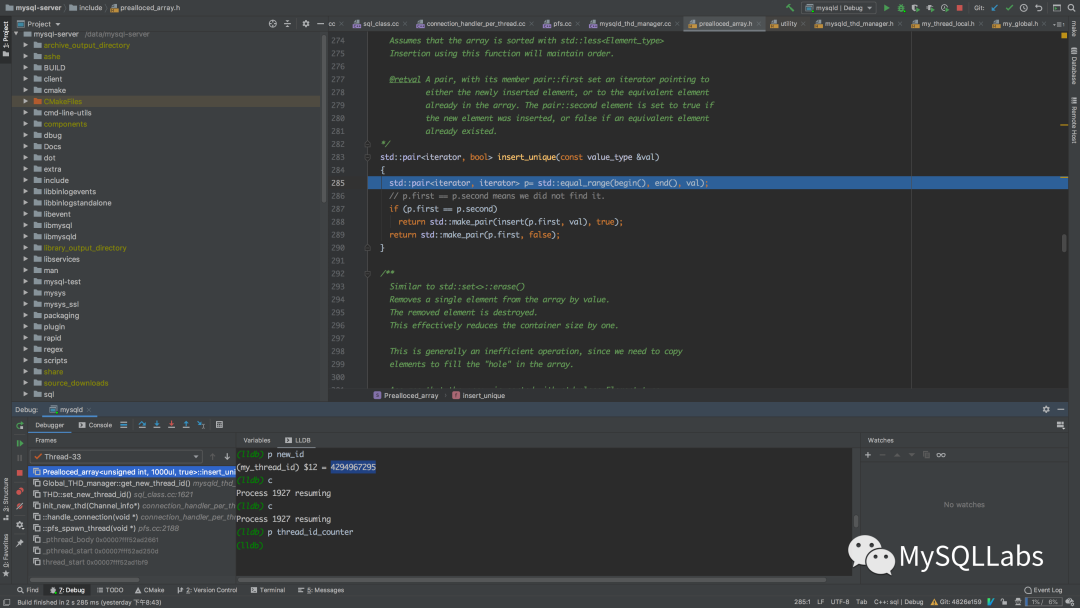
Task: Click the Step Into debugger icon
Action: [157, 424]
